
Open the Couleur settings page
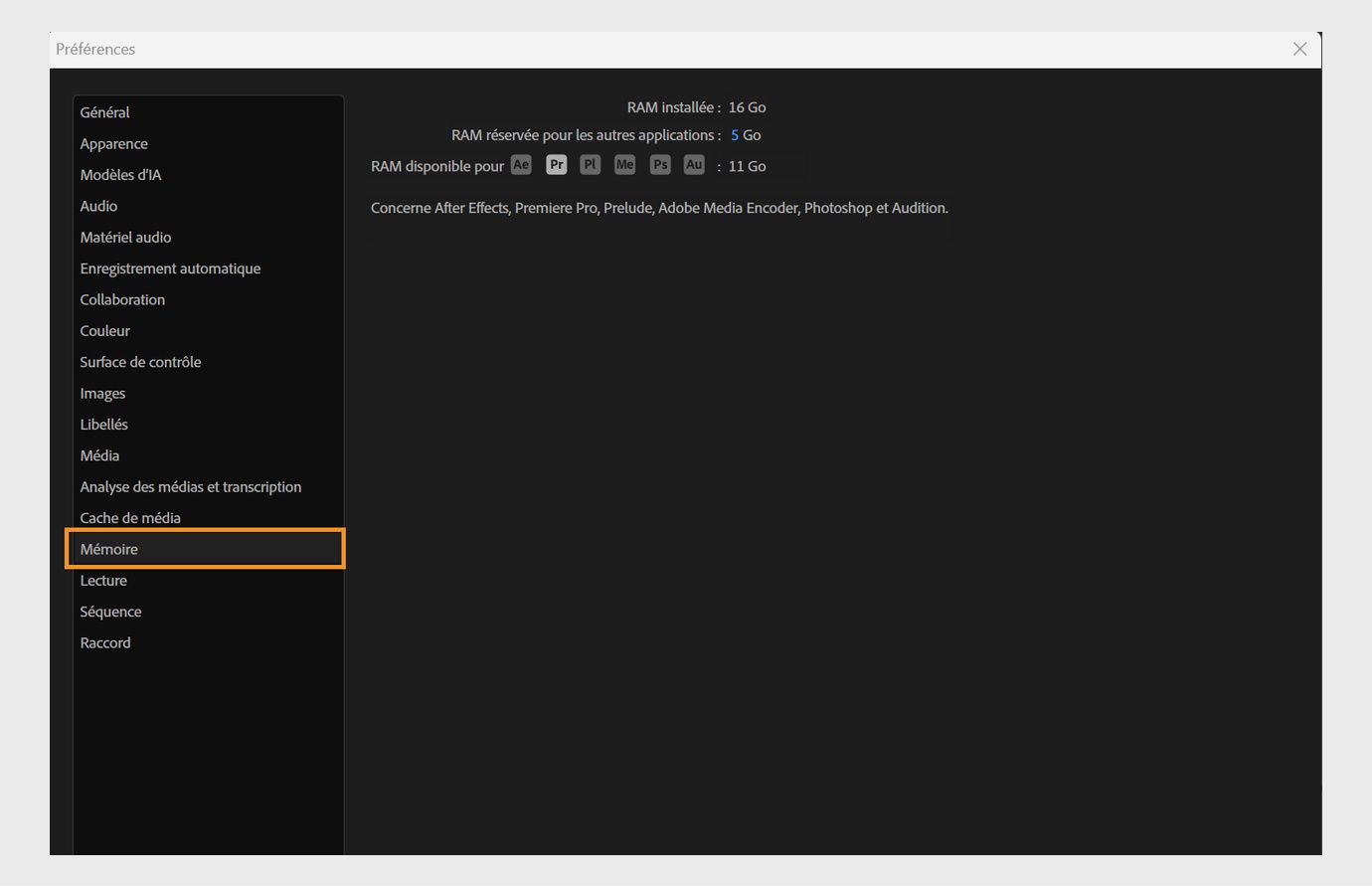tap(104, 330)
